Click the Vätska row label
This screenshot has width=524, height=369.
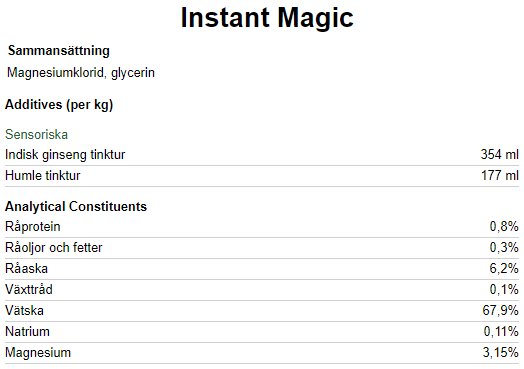click(24, 311)
